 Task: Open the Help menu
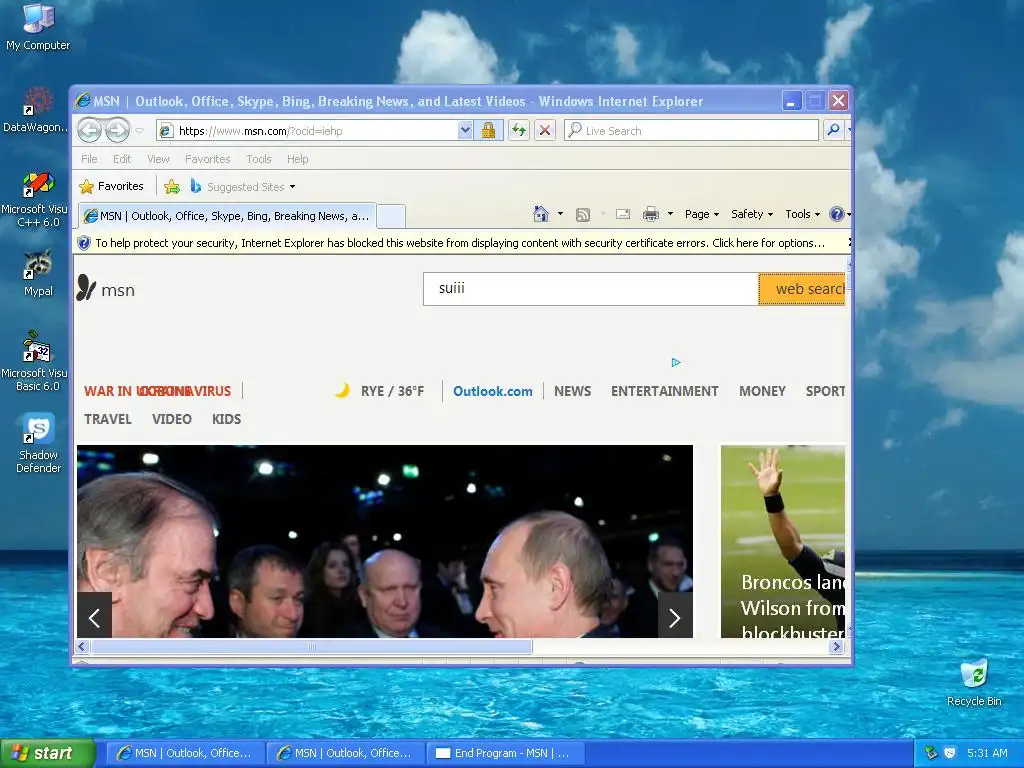297,159
